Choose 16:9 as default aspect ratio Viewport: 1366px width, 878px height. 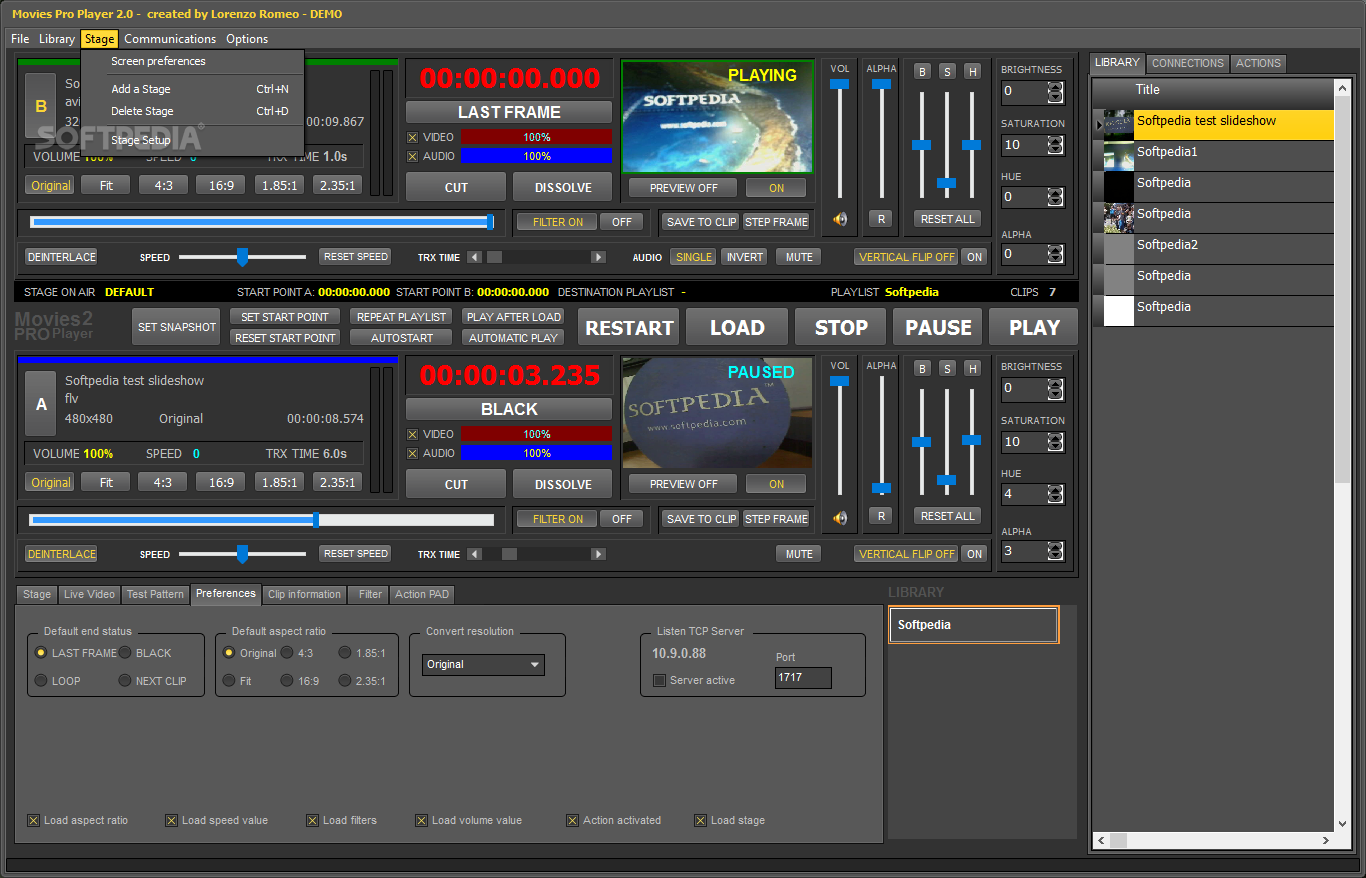click(x=287, y=680)
